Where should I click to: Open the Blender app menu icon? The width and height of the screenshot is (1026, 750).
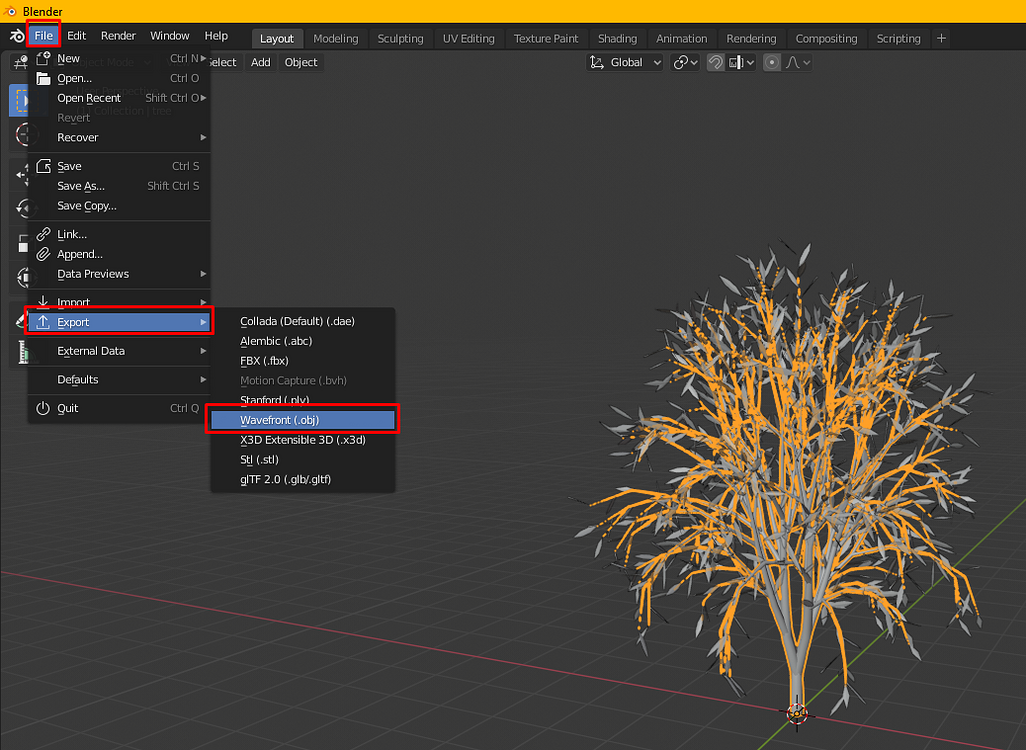[16, 35]
